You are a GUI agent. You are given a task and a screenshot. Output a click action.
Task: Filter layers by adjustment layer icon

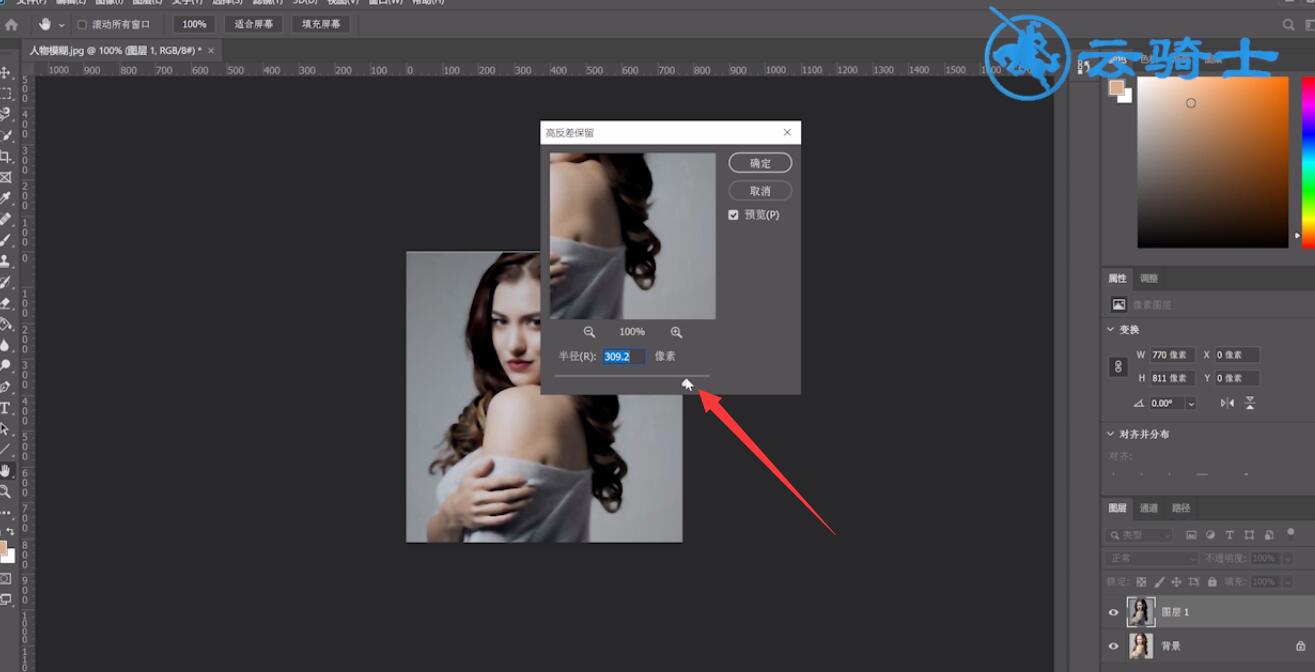(x=1211, y=535)
